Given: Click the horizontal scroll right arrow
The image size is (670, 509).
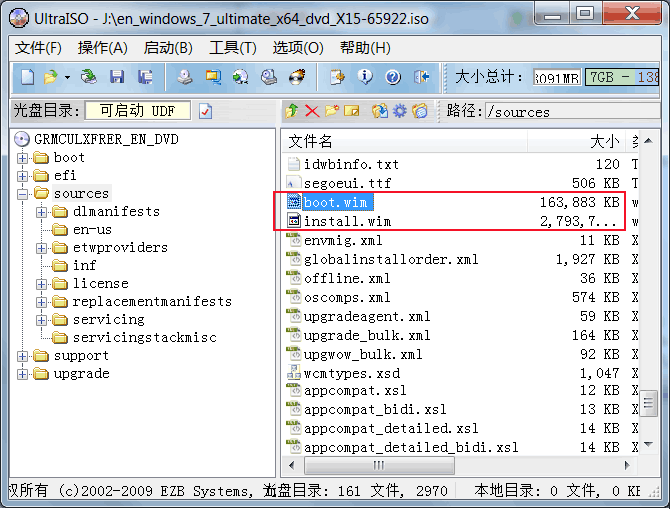Looking at the screenshot, I should point(627,465).
